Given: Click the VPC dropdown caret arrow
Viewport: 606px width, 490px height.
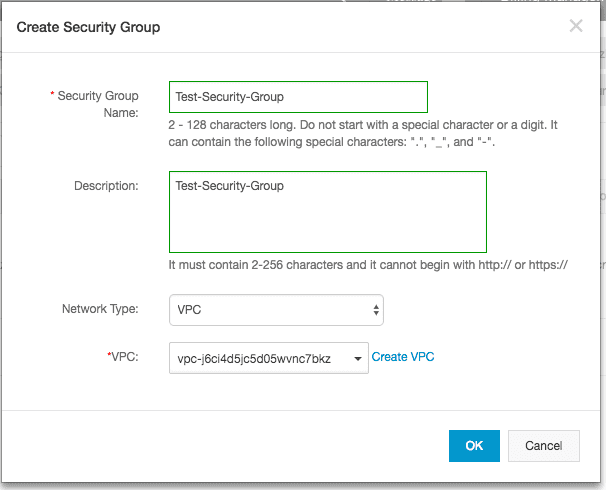Looking at the screenshot, I should click(358, 359).
